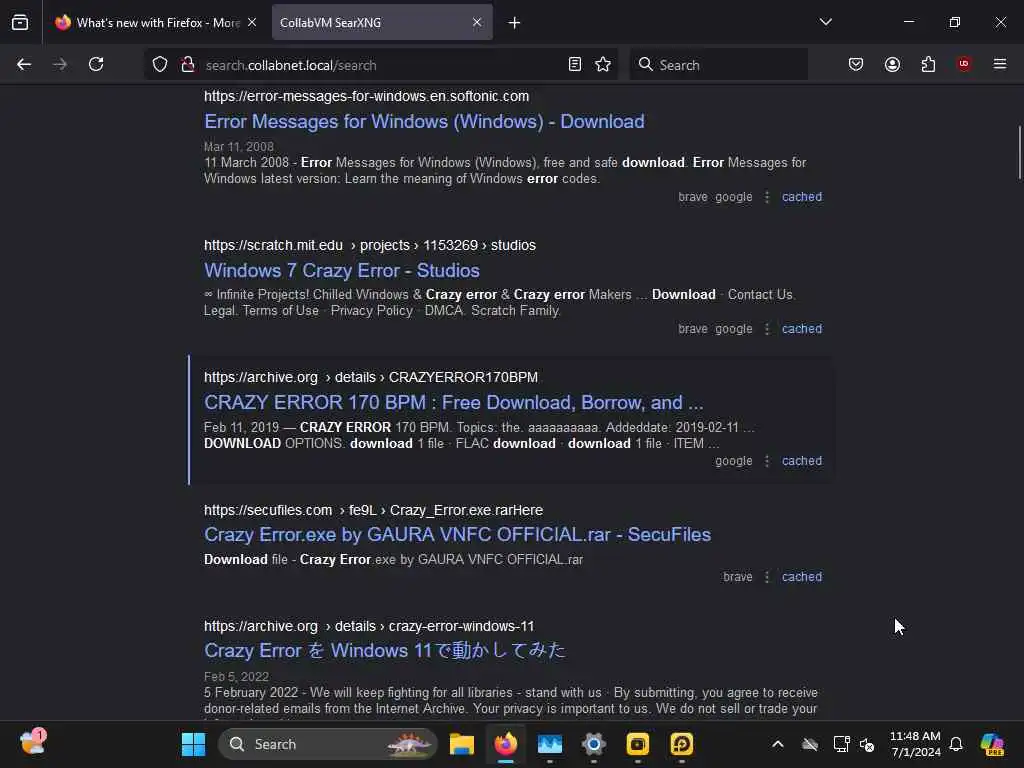Click 'Mar 11, 2008' date text
The height and width of the screenshot is (768, 1024).
pyautogui.click(x=239, y=146)
